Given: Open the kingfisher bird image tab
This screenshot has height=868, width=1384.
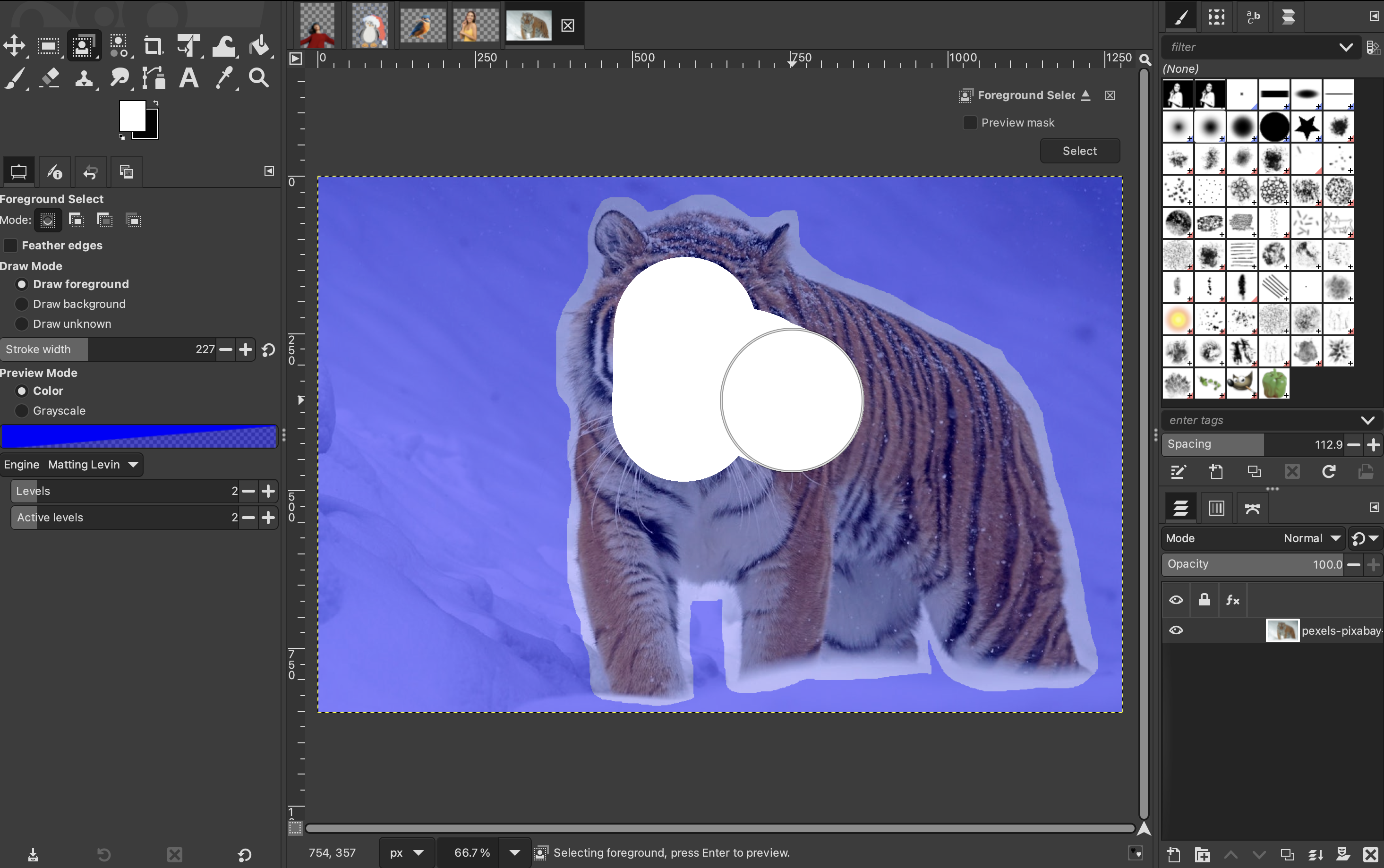Looking at the screenshot, I should coord(422,26).
